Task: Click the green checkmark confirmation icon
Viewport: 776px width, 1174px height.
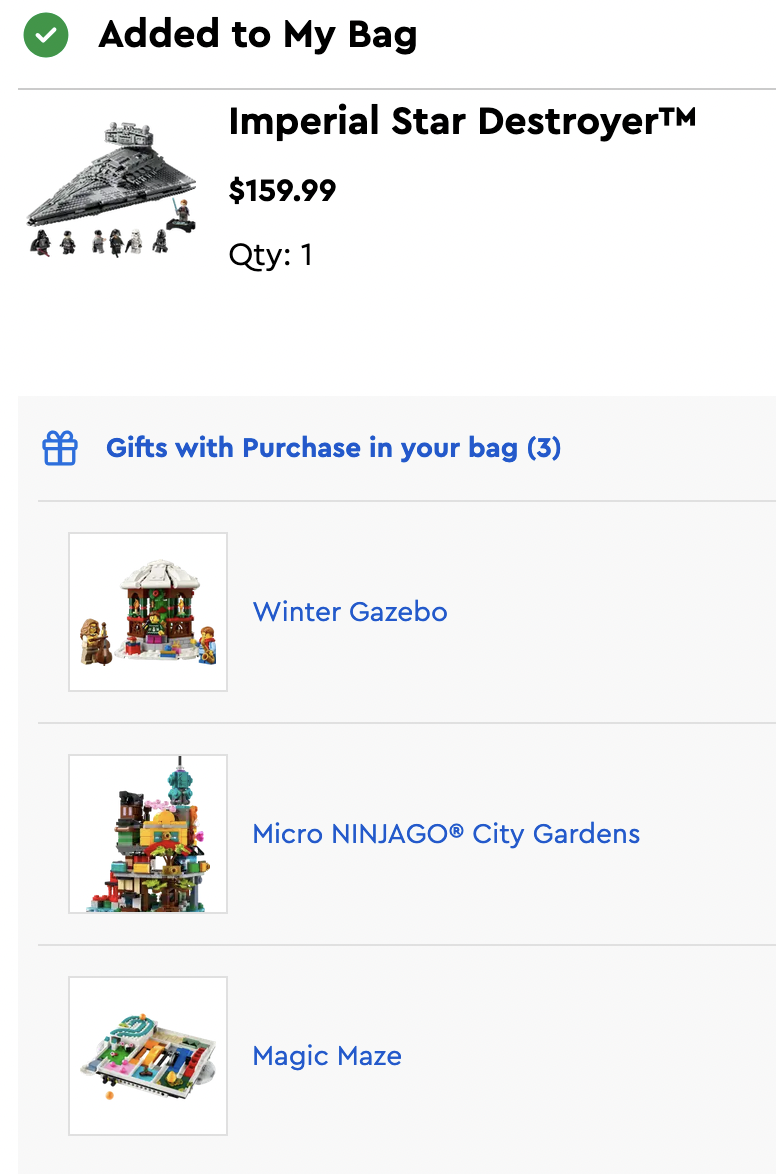Action: (x=46, y=36)
